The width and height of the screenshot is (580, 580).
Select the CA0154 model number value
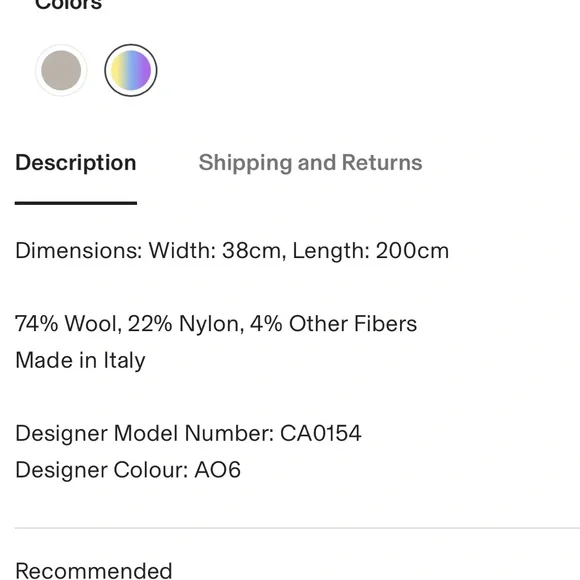coord(321,433)
